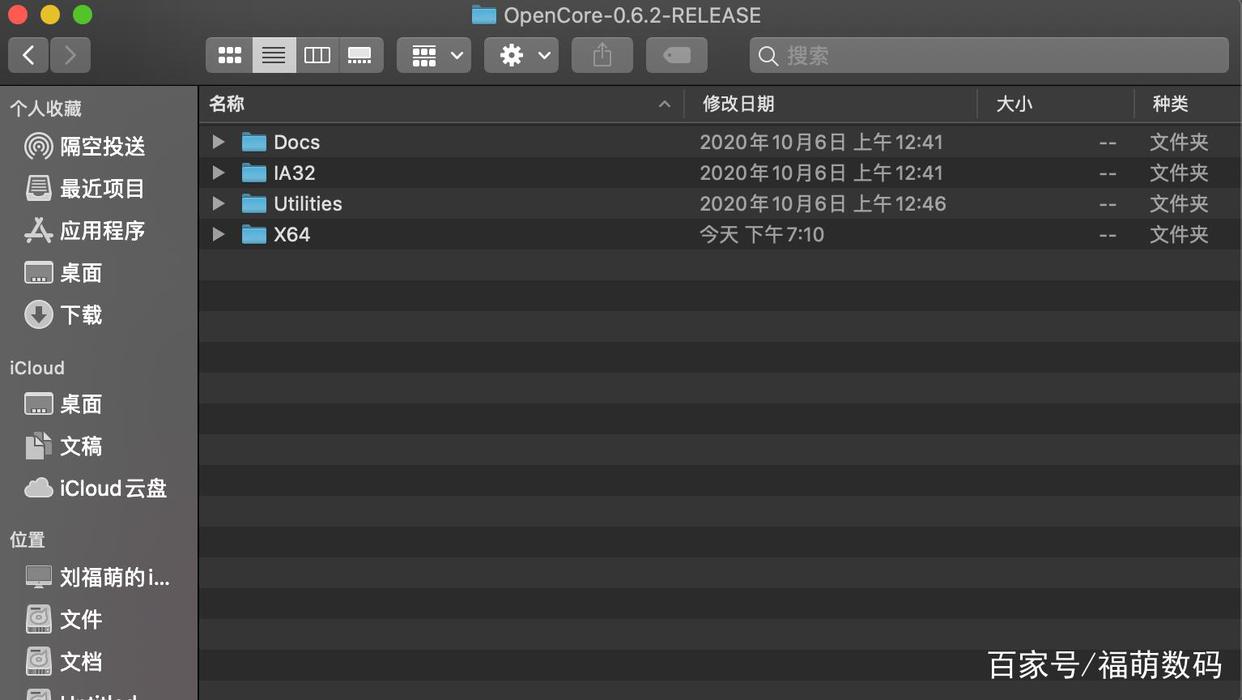Click the green full-screen window button
Image resolution: width=1242 pixels, height=700 pixels.
(x=83, y=15)
